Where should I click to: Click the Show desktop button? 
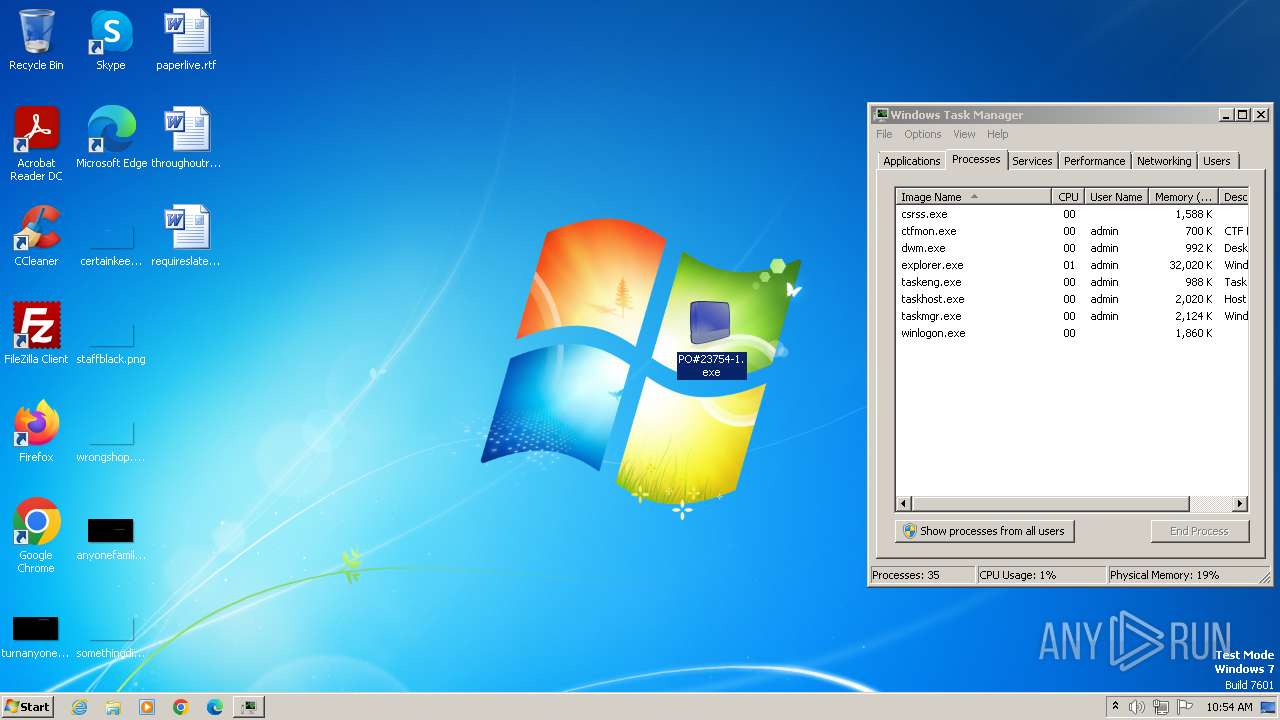(1269, 707)
